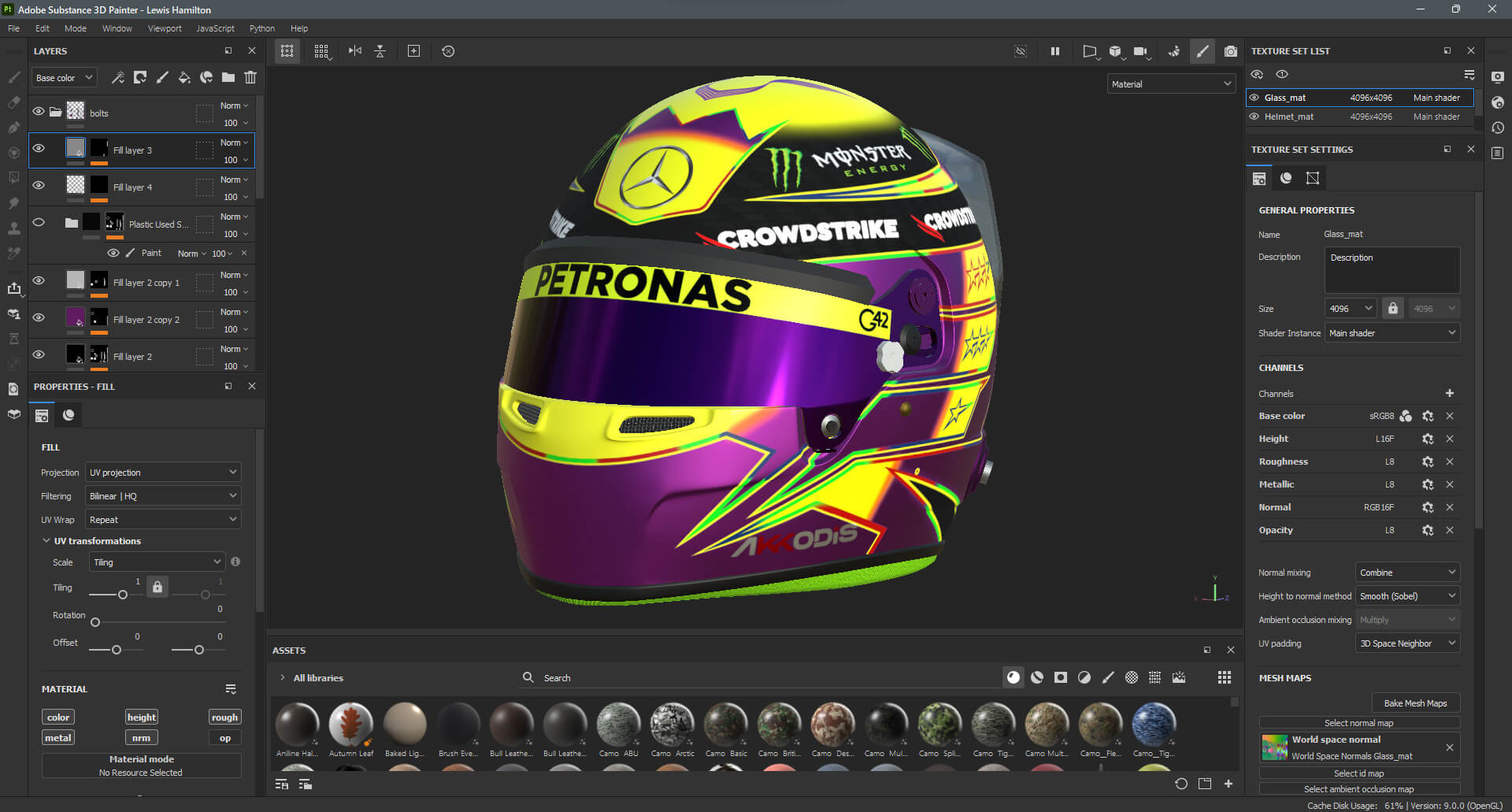1512x812 pixels.
Task: Click add effect magic wand icon in Layers
Action: 118,77
